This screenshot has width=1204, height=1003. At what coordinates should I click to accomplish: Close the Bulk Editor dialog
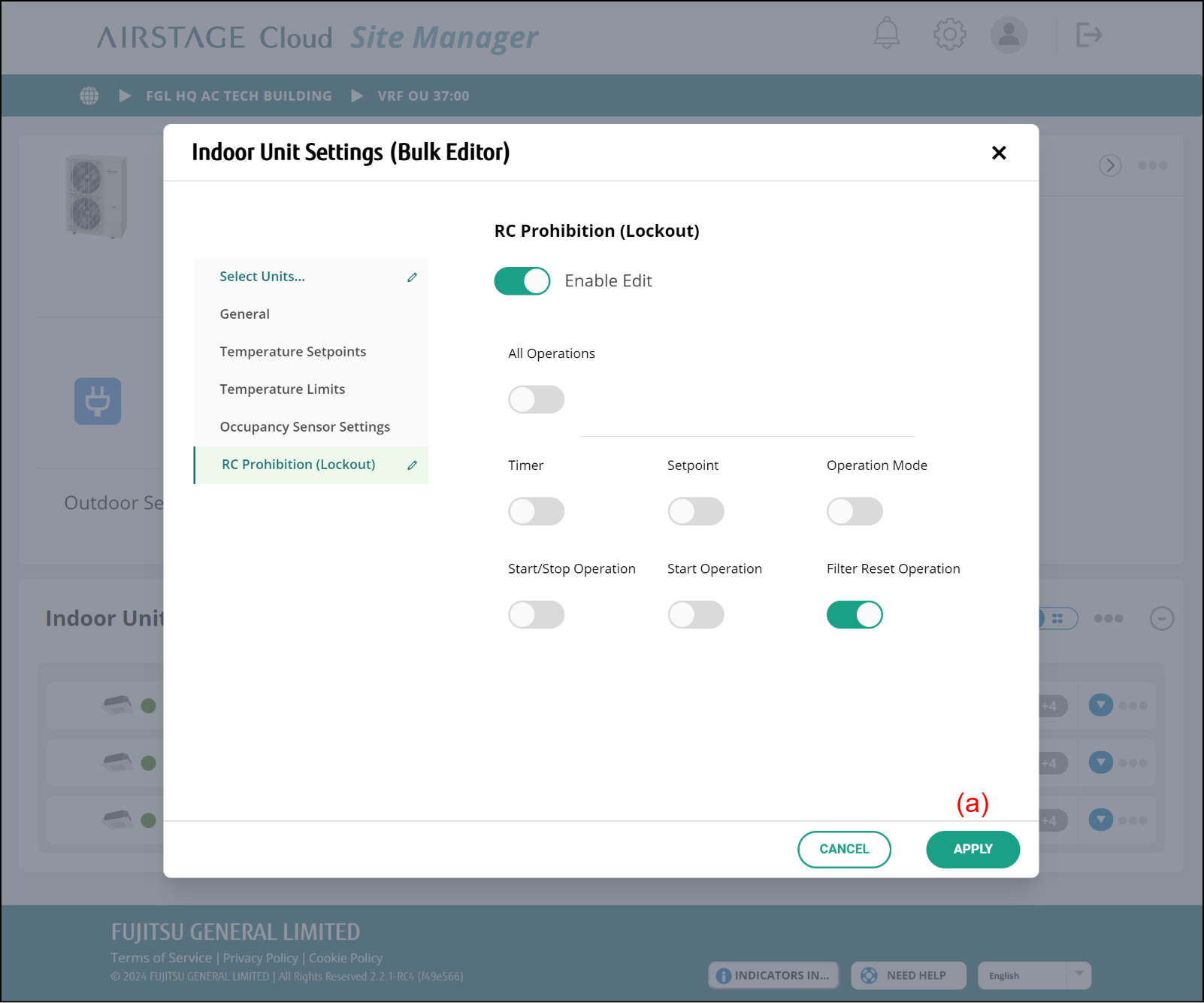coord(998,153)
